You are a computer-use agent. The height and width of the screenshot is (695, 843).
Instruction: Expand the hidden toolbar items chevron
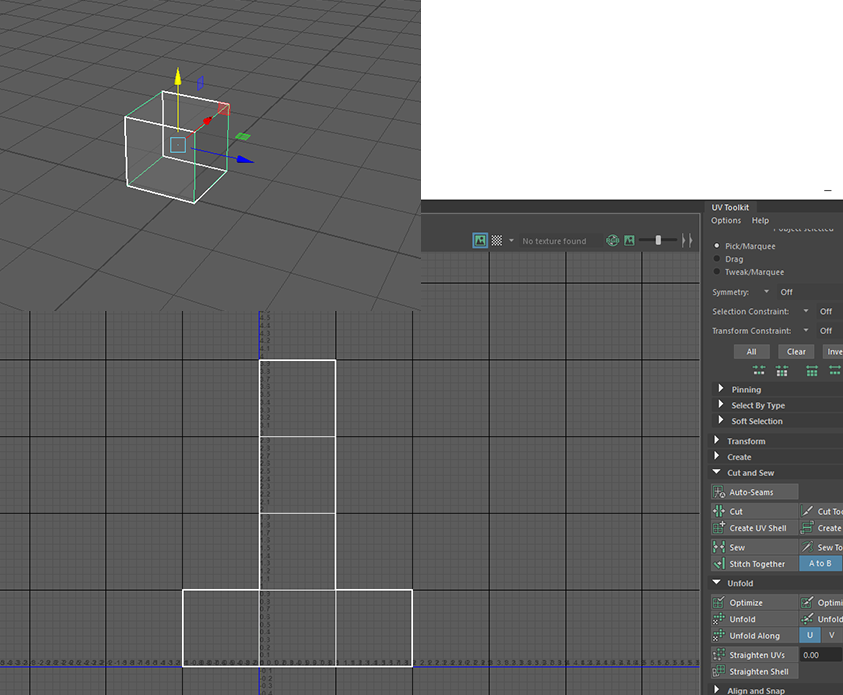[687, 240]
